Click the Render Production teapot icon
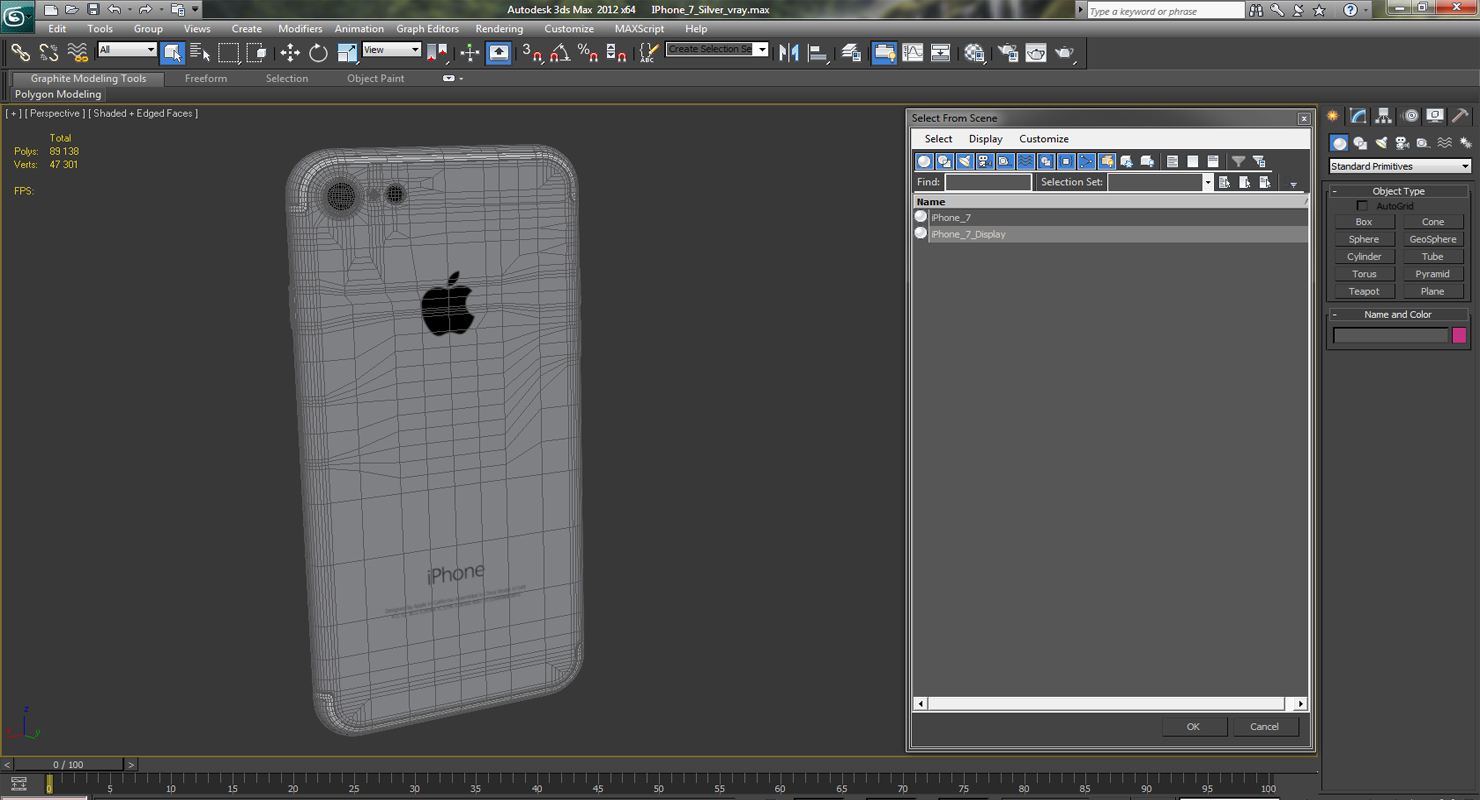1480x800 pixels. pyautogui.click(x=1065, y=53)
